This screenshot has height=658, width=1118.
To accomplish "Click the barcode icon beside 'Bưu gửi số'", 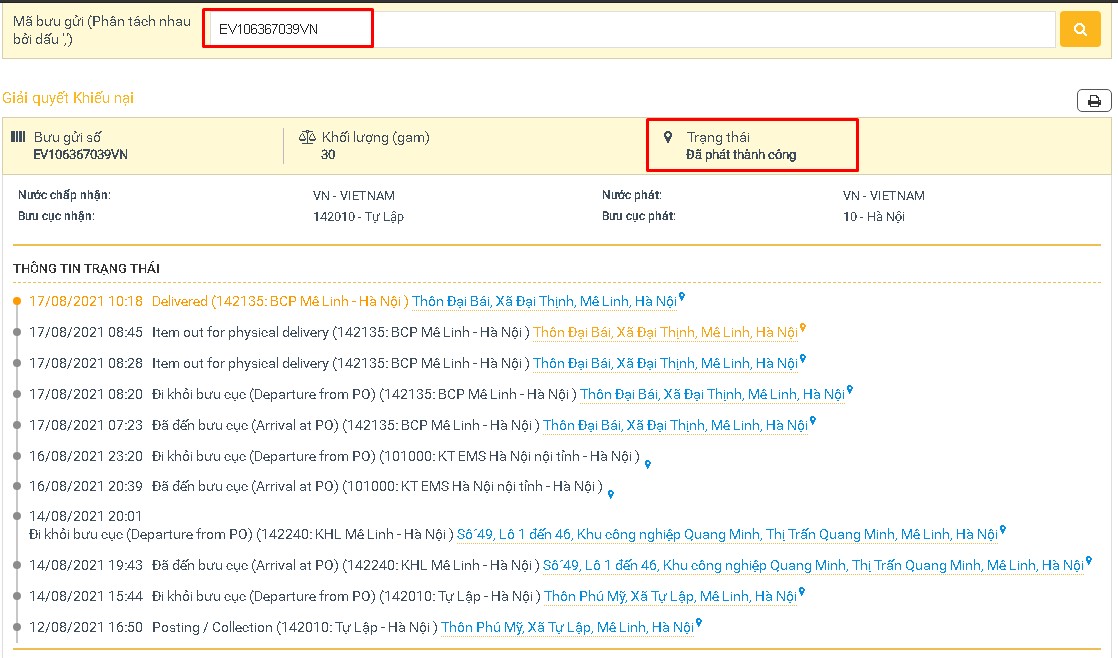I will click(x=19, y=137).
